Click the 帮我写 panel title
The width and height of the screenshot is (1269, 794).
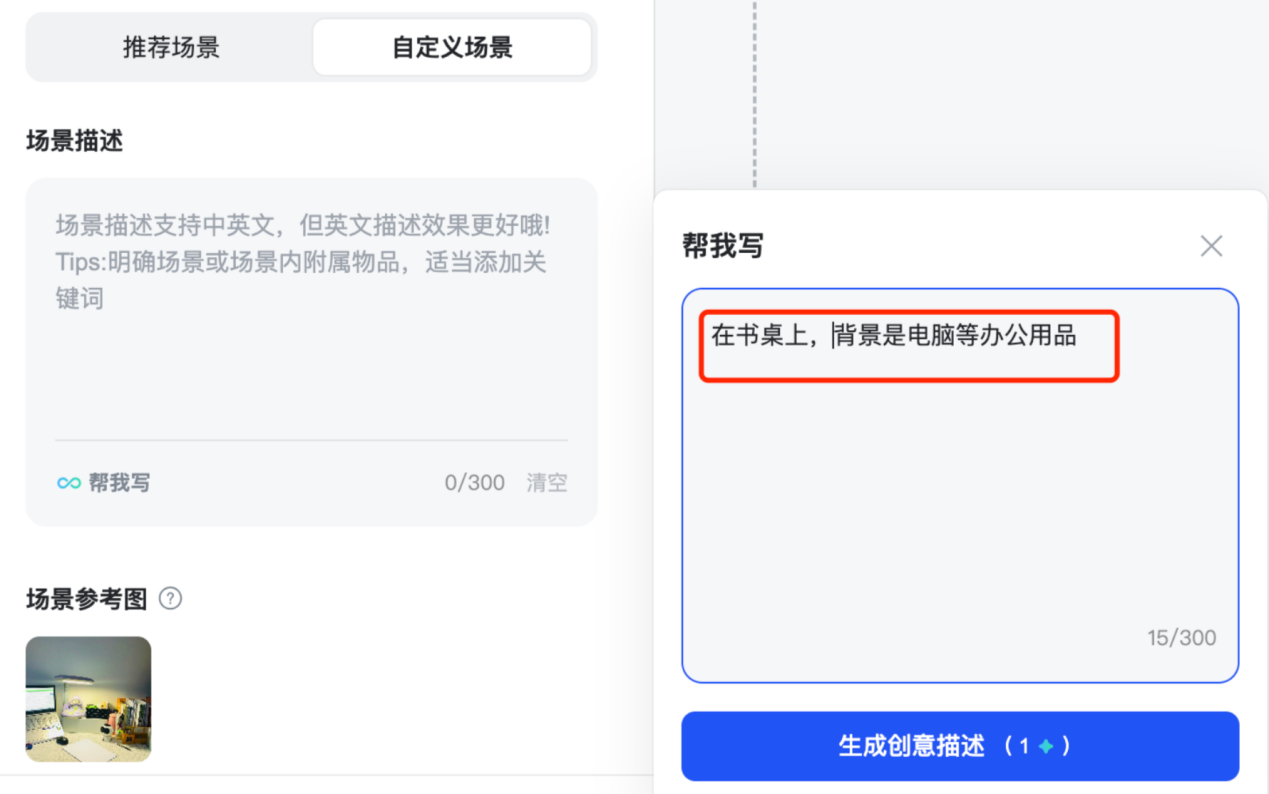[x=723, y=246]
